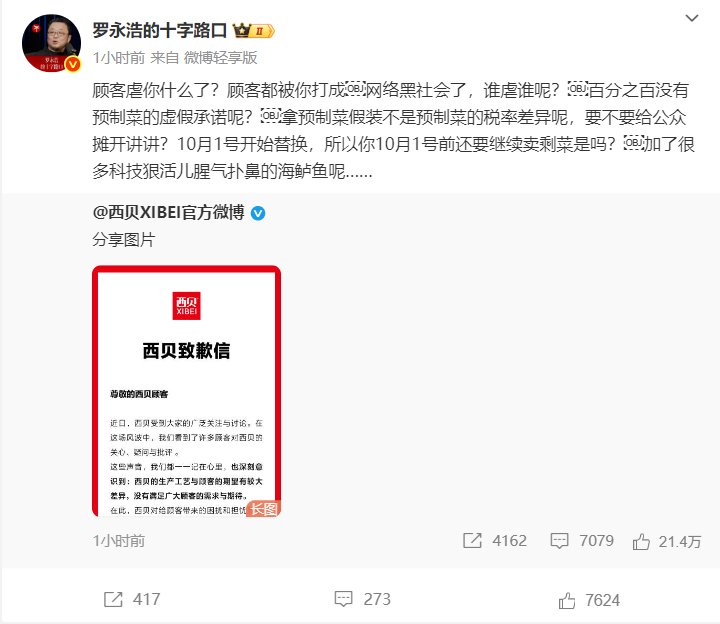Click the original post's 1小时前 timestamp
Viewport: 720px width, 624px height.
(118, 541)
